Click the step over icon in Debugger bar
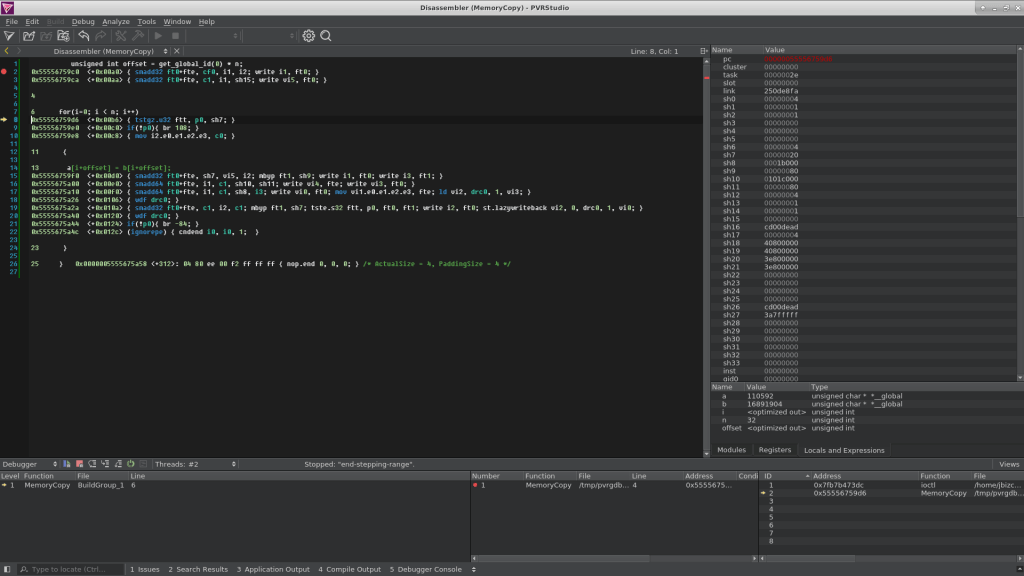 [x=92, y=464]
